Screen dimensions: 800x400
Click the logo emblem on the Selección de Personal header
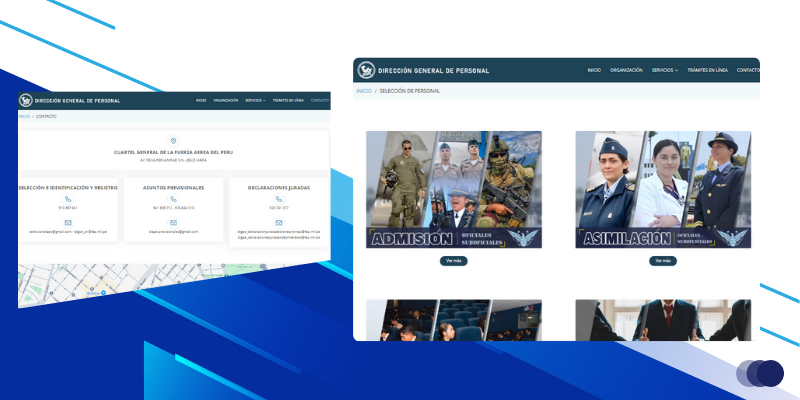[x=365, y=70]
